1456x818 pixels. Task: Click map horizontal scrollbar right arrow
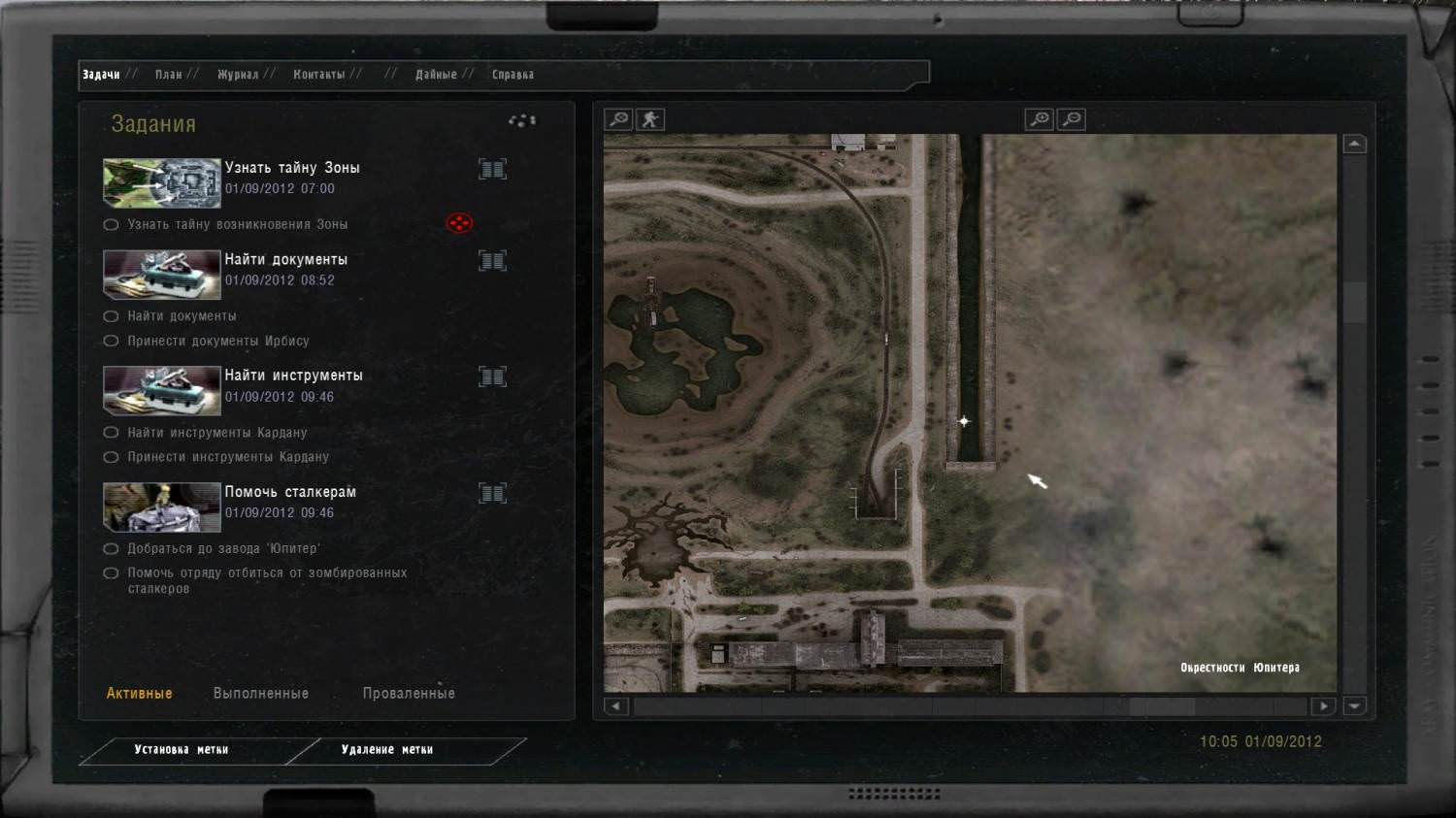(x=1323, y=706)
